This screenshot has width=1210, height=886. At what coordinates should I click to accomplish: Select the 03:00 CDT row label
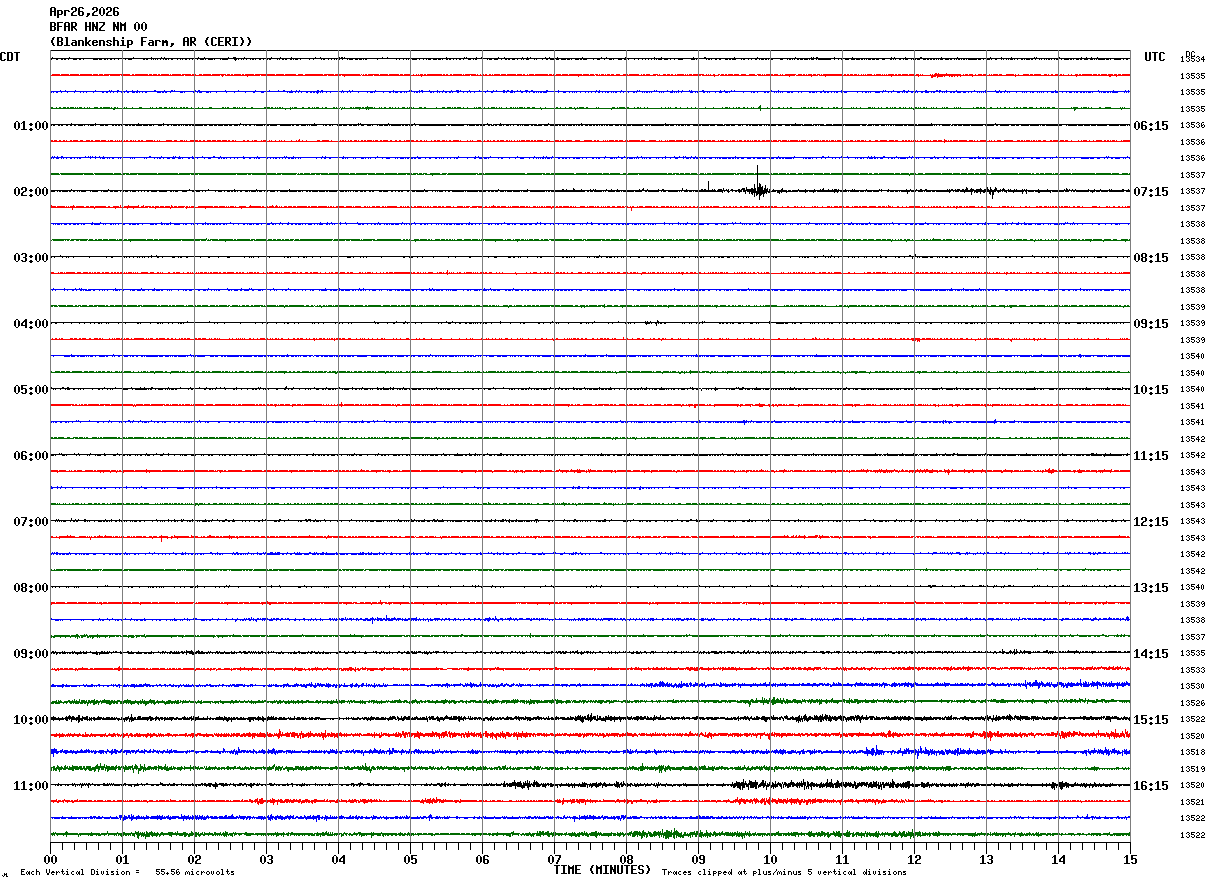31,258
